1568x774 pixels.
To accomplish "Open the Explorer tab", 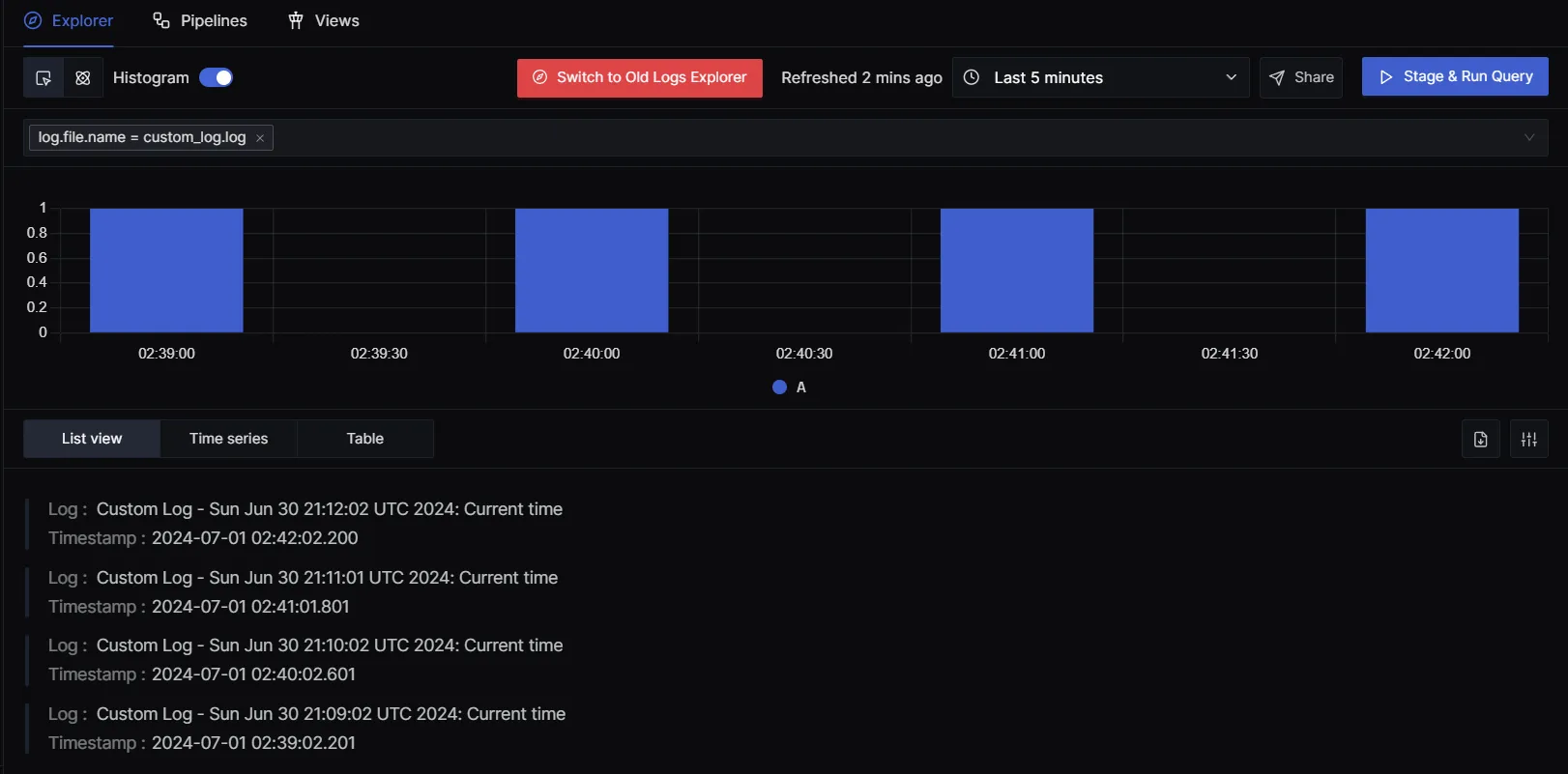I will coord(69,21).
